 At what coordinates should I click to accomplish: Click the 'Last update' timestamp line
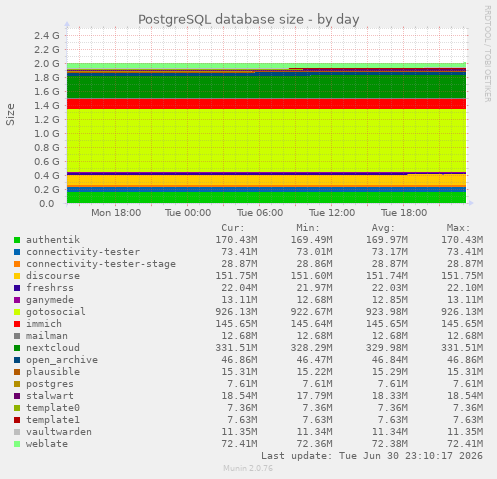tap(372, 456)
